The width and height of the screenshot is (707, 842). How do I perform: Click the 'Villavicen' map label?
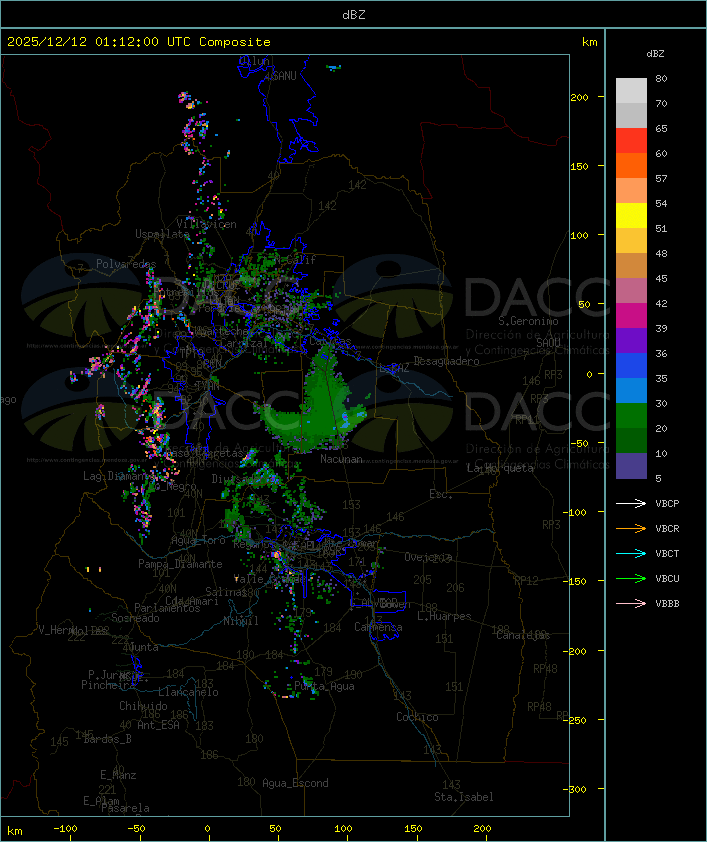206,224
